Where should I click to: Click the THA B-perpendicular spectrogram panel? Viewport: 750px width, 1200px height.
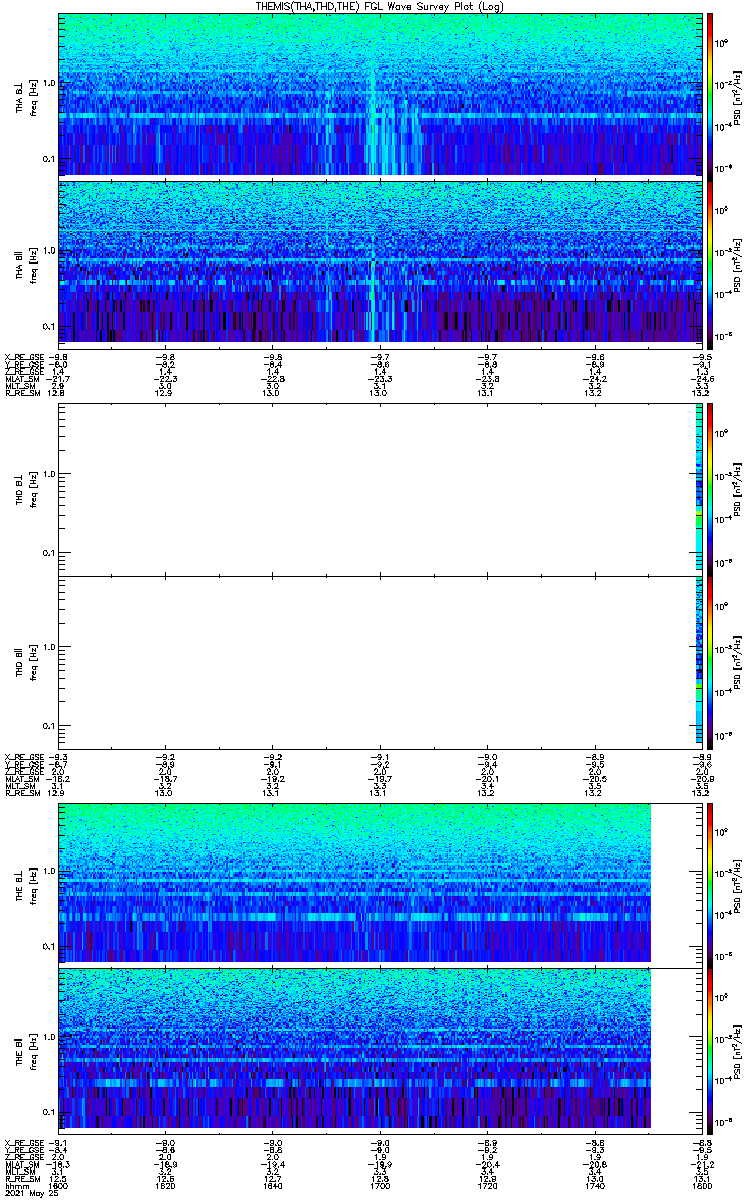click(380, 94)
